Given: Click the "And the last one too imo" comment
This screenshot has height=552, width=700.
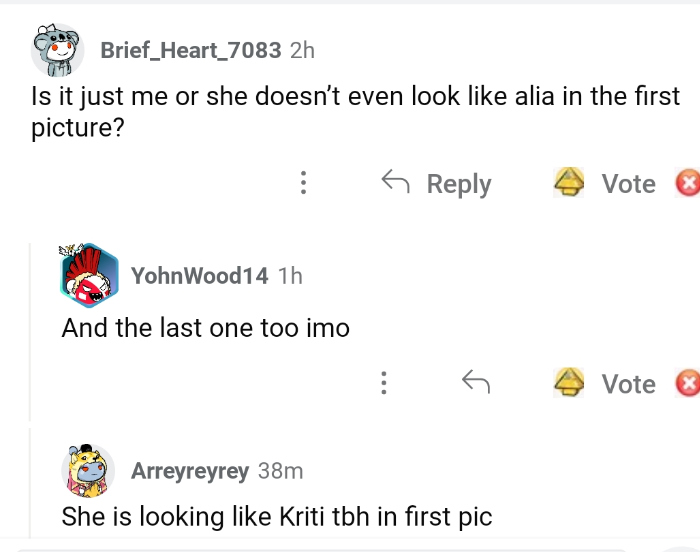Looking at the screenshot, I should (x=205, y=327).
